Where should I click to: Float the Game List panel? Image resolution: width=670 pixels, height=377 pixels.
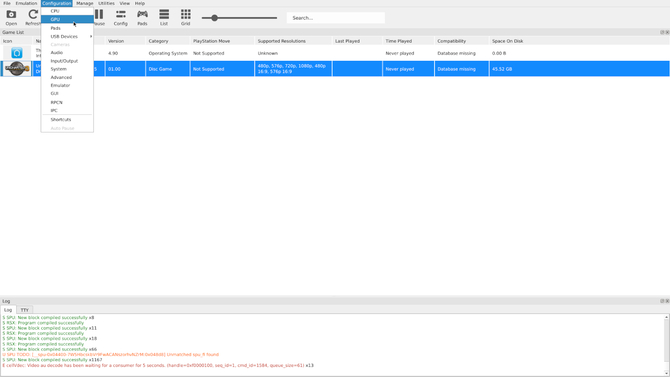pos(662,32)
